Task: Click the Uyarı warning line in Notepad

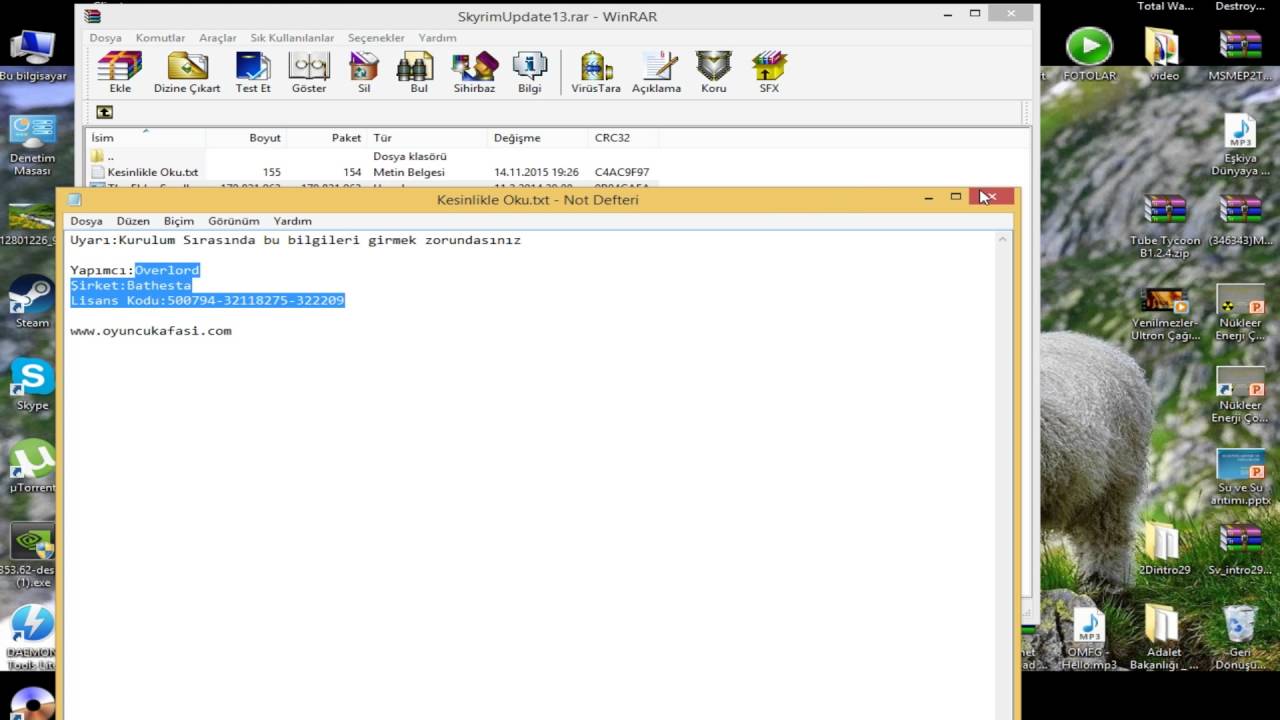Action: [295, 240]
